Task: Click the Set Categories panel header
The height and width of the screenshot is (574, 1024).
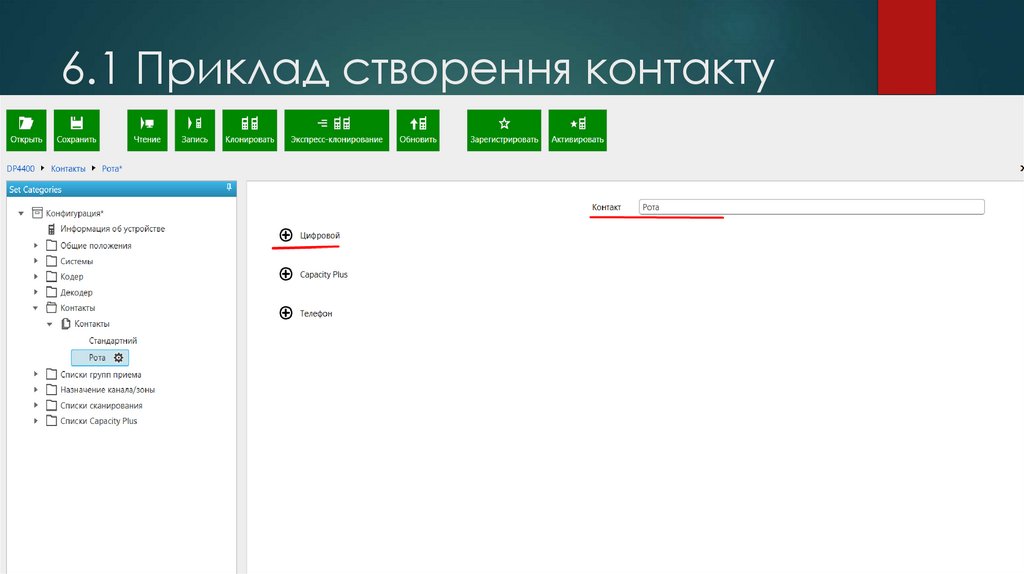Action: pos(121,189)
